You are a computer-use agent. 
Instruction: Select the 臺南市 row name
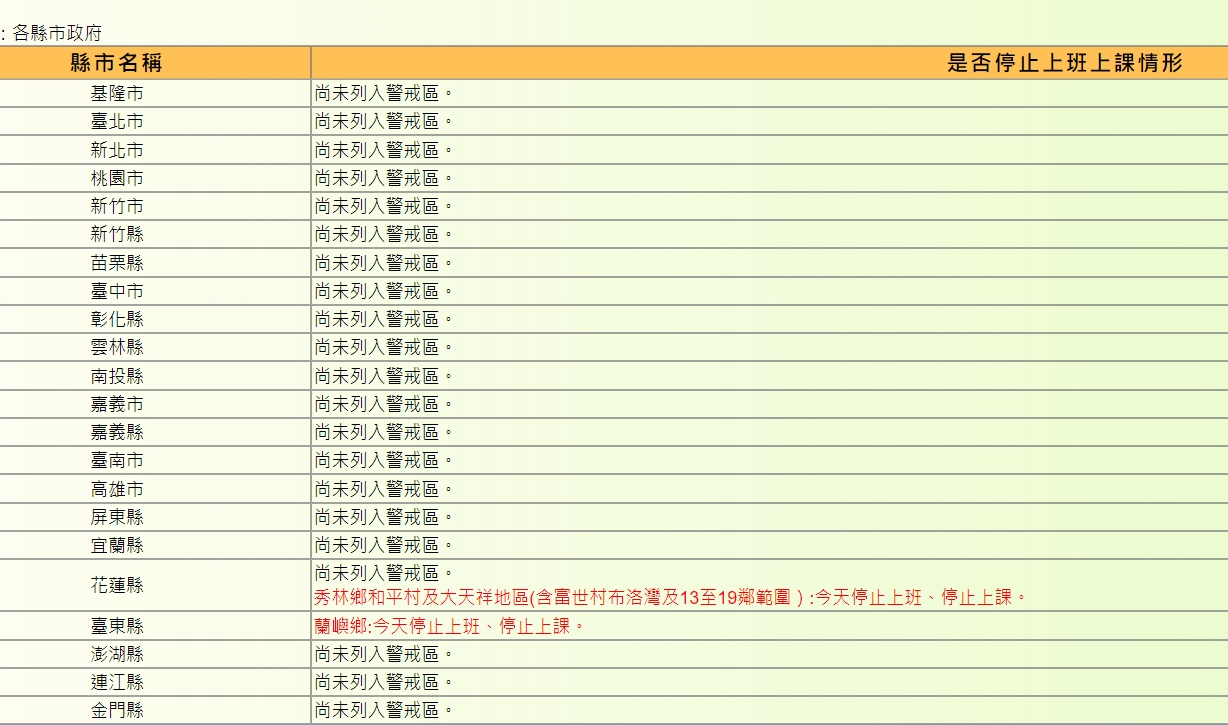(x=117, y=460)
